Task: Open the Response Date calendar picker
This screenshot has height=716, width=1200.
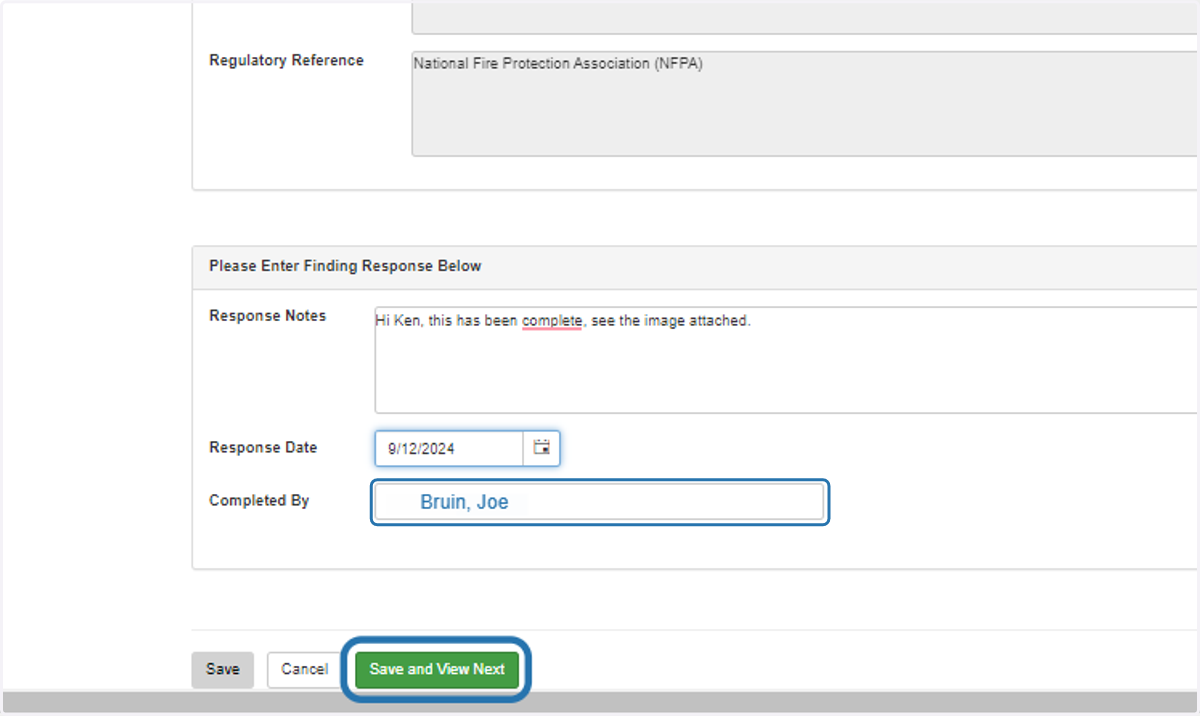Action: pos(542,448)
